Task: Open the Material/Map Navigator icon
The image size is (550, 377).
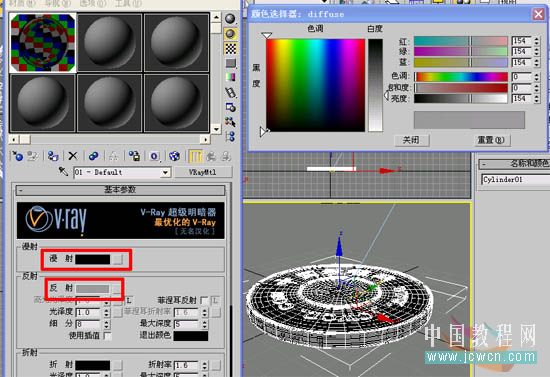Action: (230, 136)
